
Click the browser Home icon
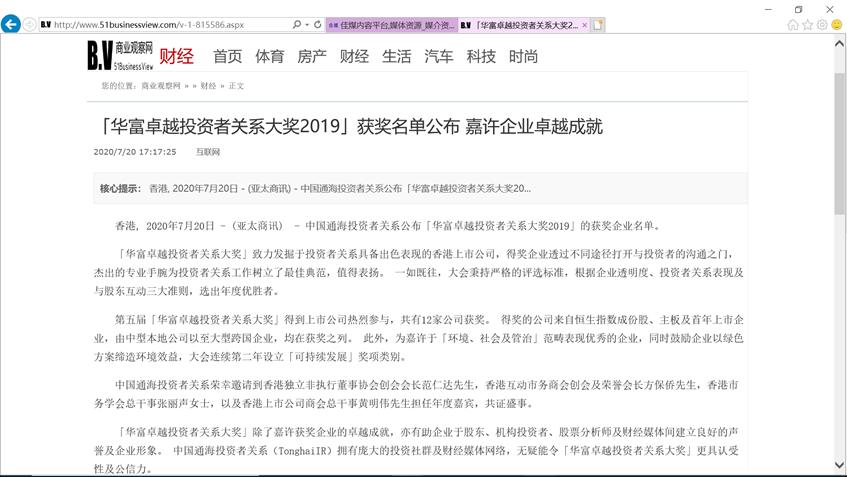[792, 25]
